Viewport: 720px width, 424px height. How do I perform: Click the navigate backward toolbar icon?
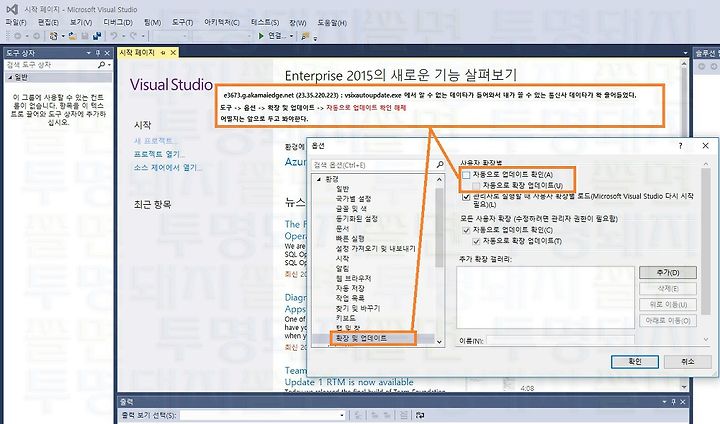[x=17, y=36]
